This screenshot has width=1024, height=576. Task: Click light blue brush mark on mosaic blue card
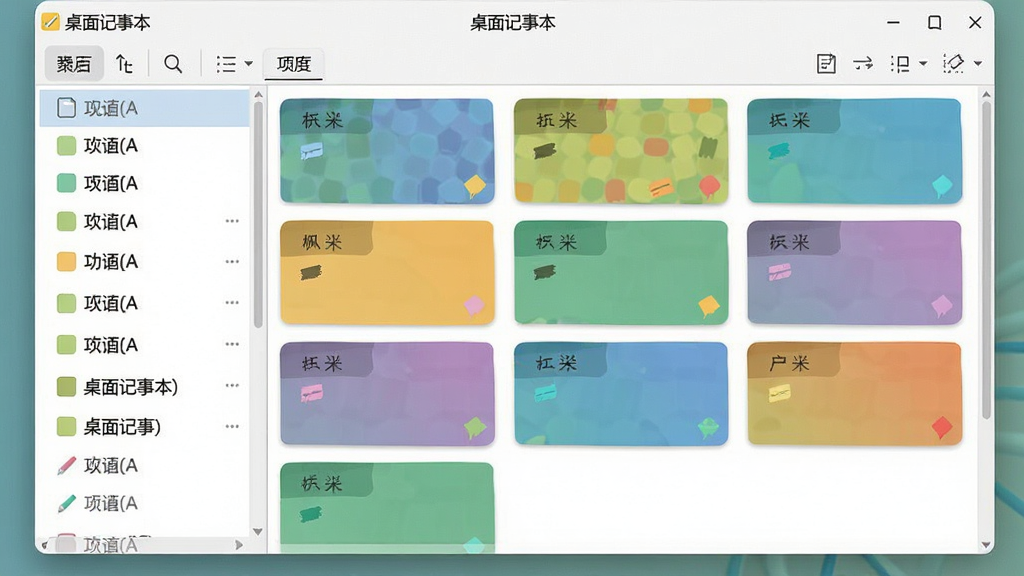coord(311,152)
